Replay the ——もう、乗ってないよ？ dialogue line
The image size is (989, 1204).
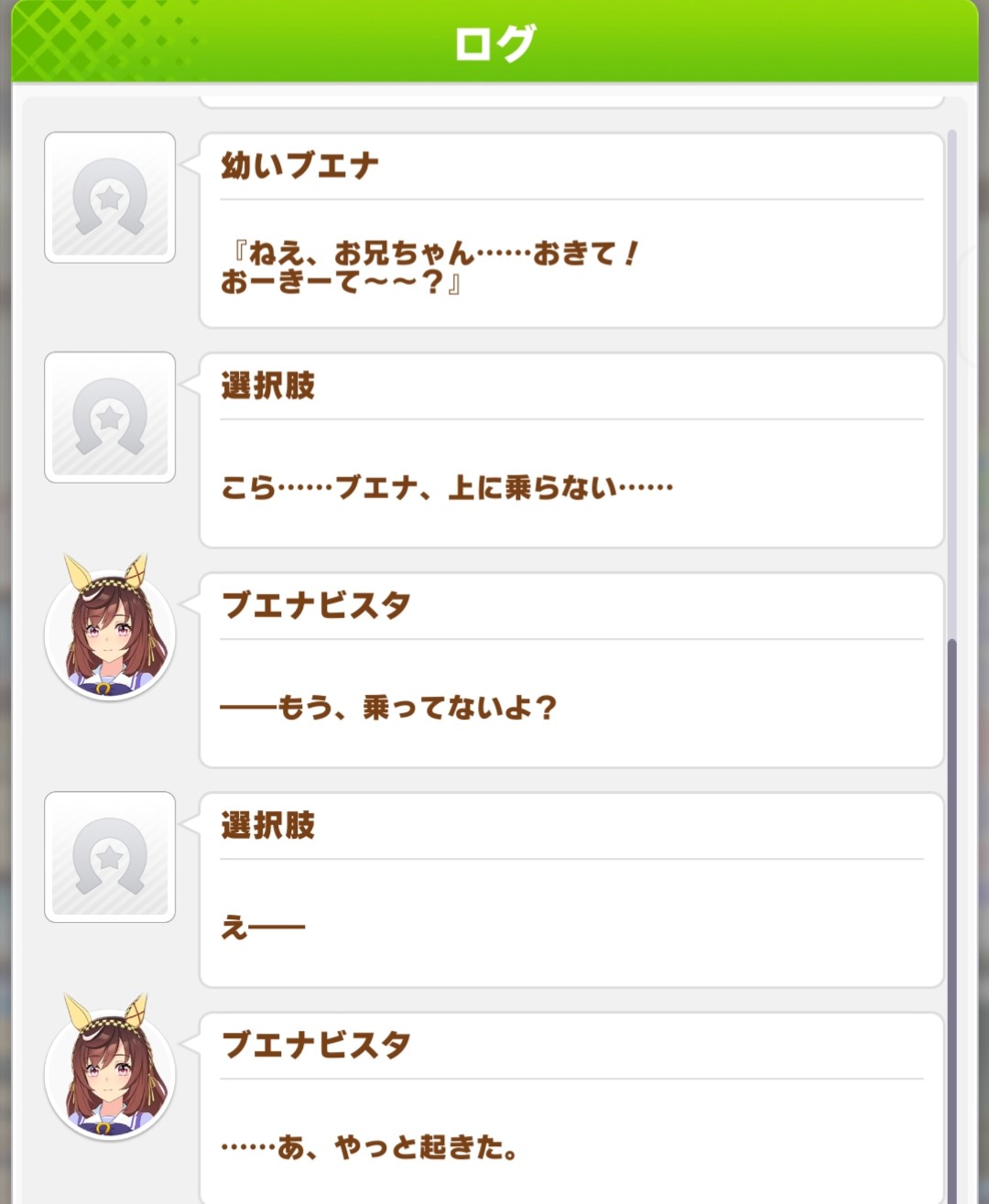pos(388,707)
